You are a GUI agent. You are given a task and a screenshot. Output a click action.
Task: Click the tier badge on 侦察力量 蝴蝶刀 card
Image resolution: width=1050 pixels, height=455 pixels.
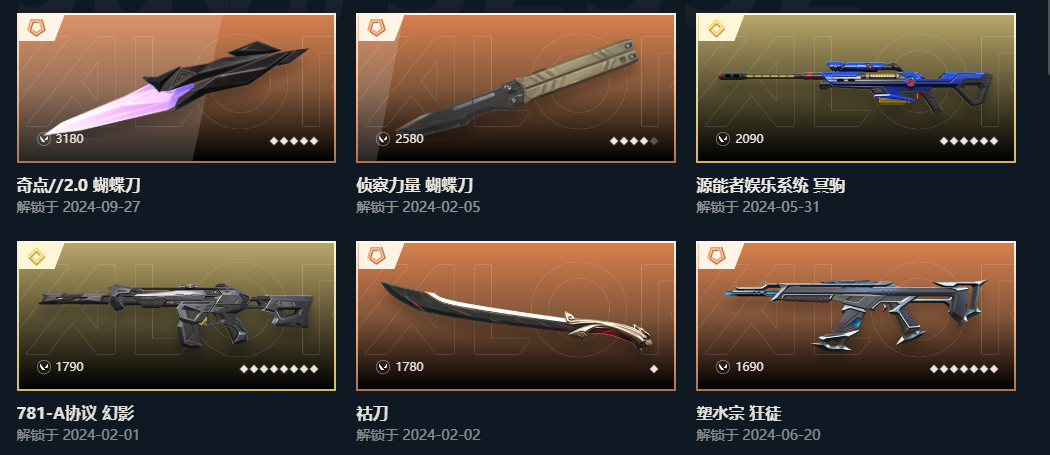coord(376,28)
